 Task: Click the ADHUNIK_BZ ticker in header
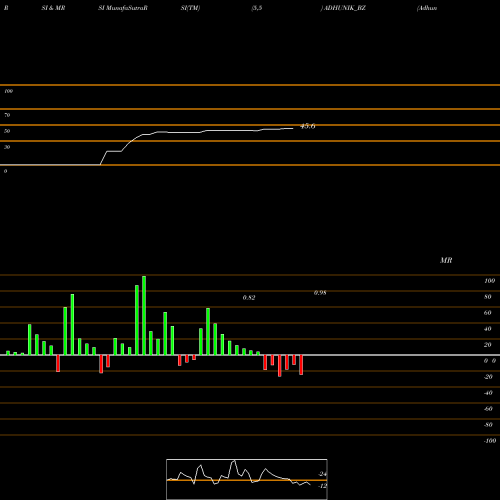coord(345,8)
